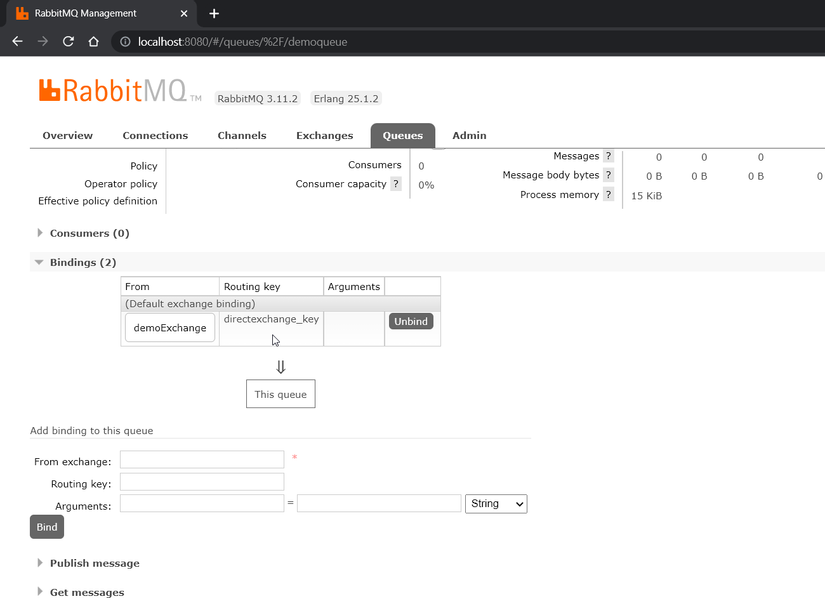Click the From exchange input field

click(x=201, y=459)
